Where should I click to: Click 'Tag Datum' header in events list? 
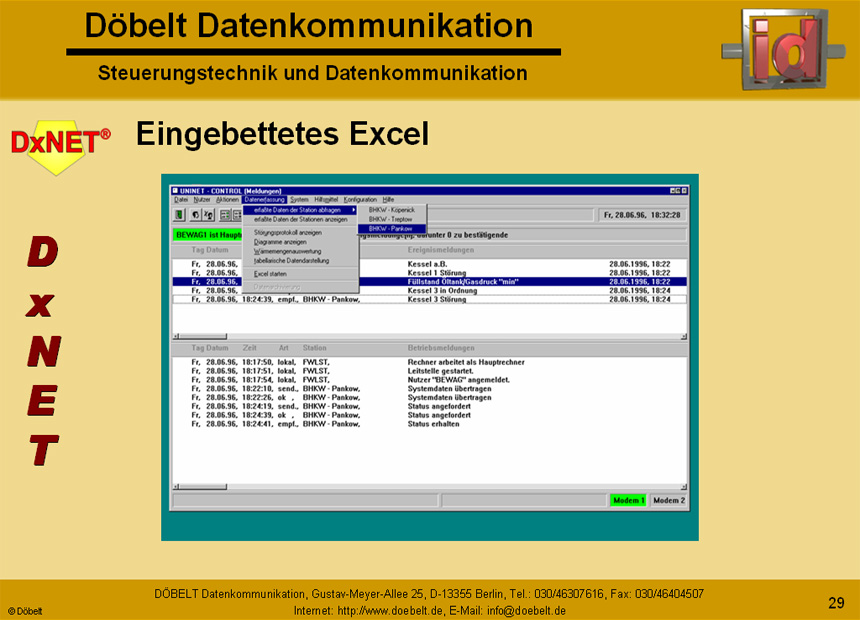(x=210, y=250)
